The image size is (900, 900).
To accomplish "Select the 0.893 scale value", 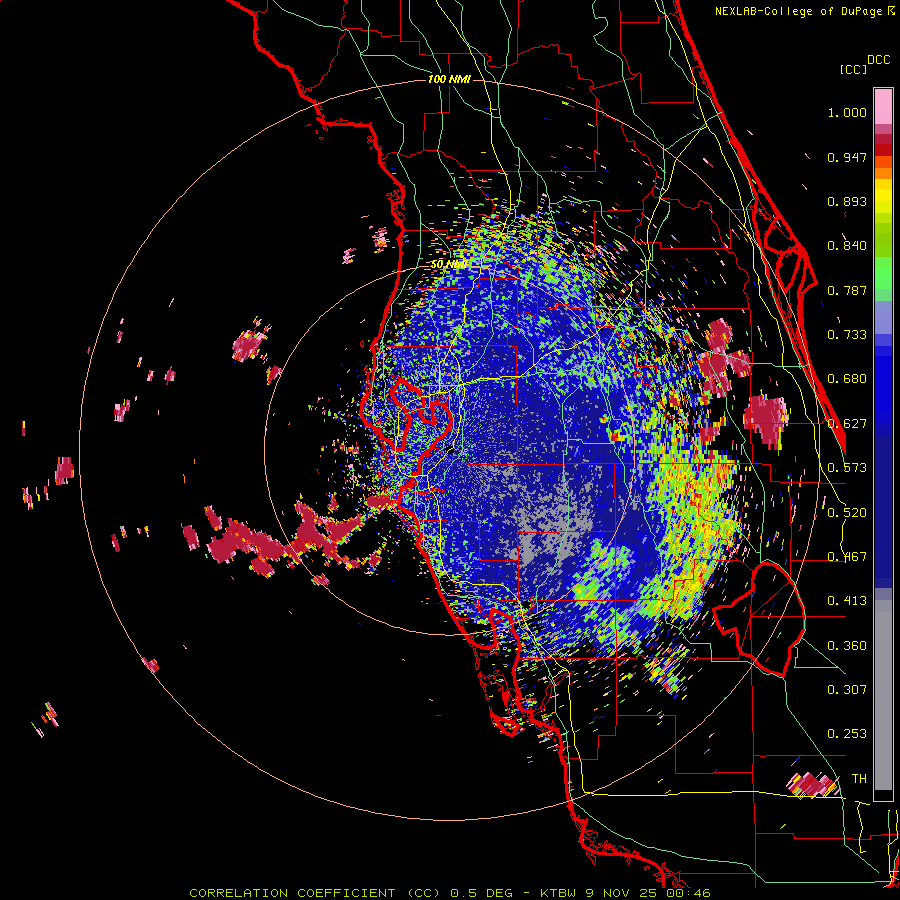I will [x=847, y=201].
